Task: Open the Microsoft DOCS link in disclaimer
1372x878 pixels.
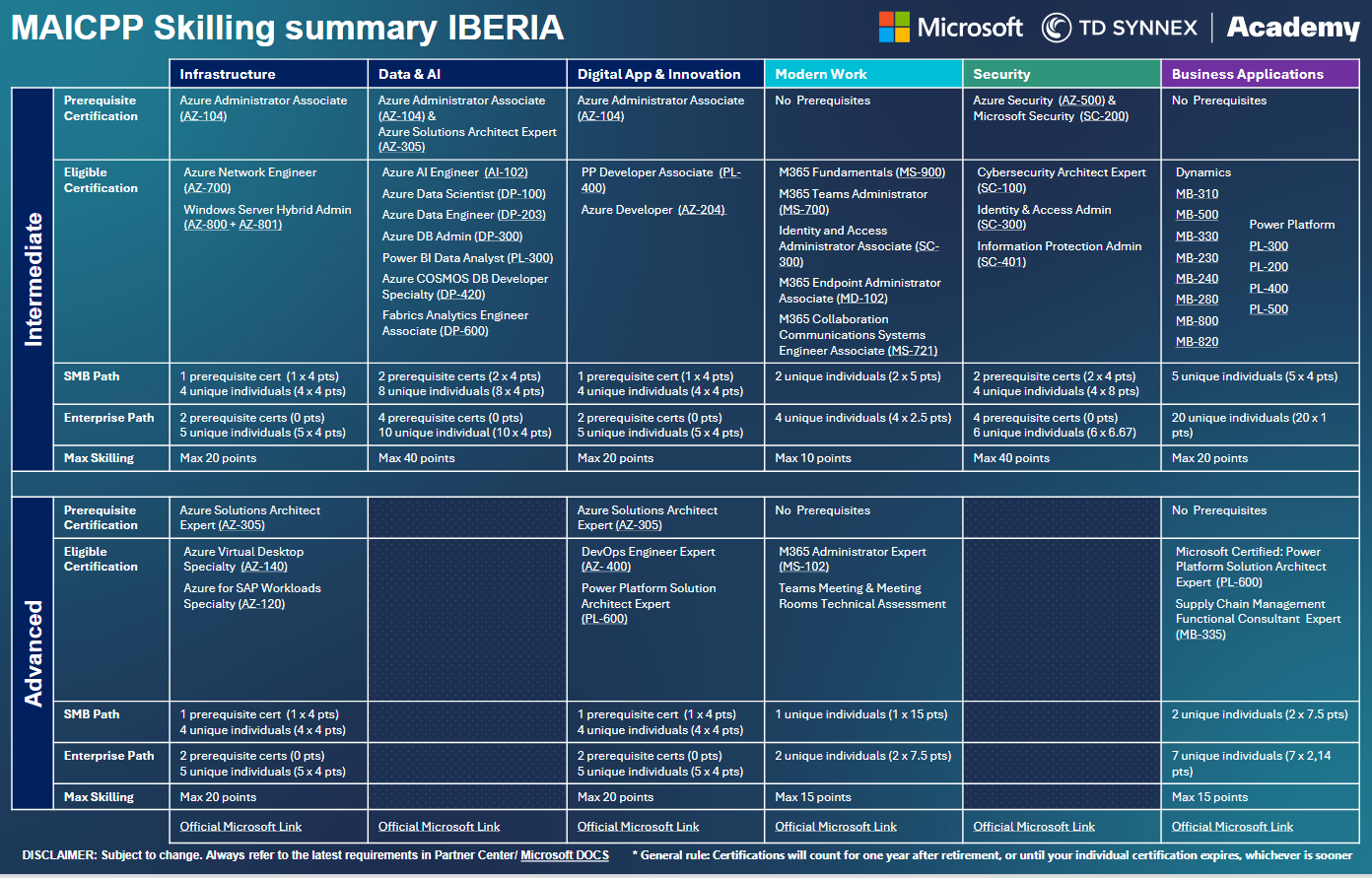Action: 565,855
